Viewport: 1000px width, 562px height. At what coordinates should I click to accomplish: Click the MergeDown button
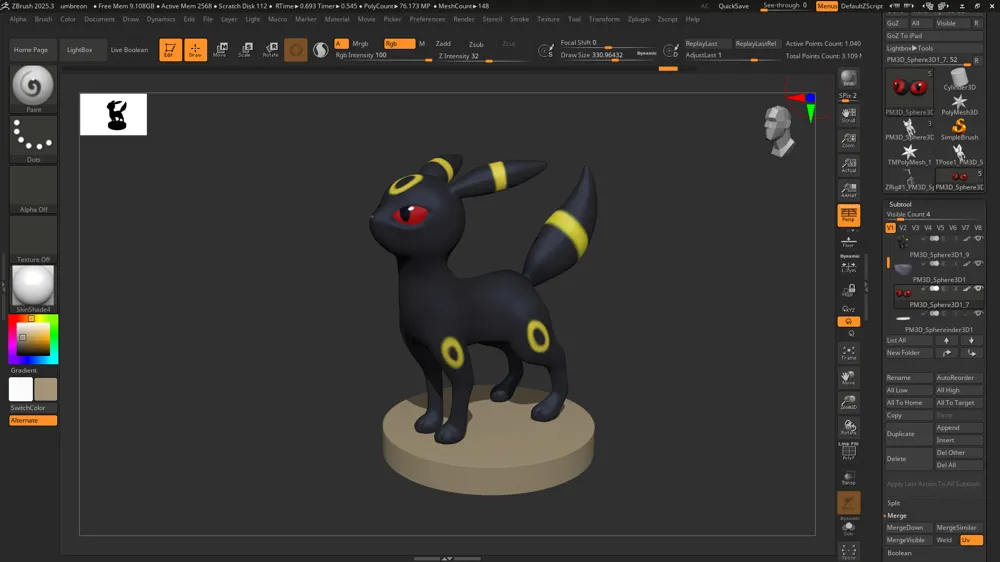pyautogui.click(x=908, y=528)
